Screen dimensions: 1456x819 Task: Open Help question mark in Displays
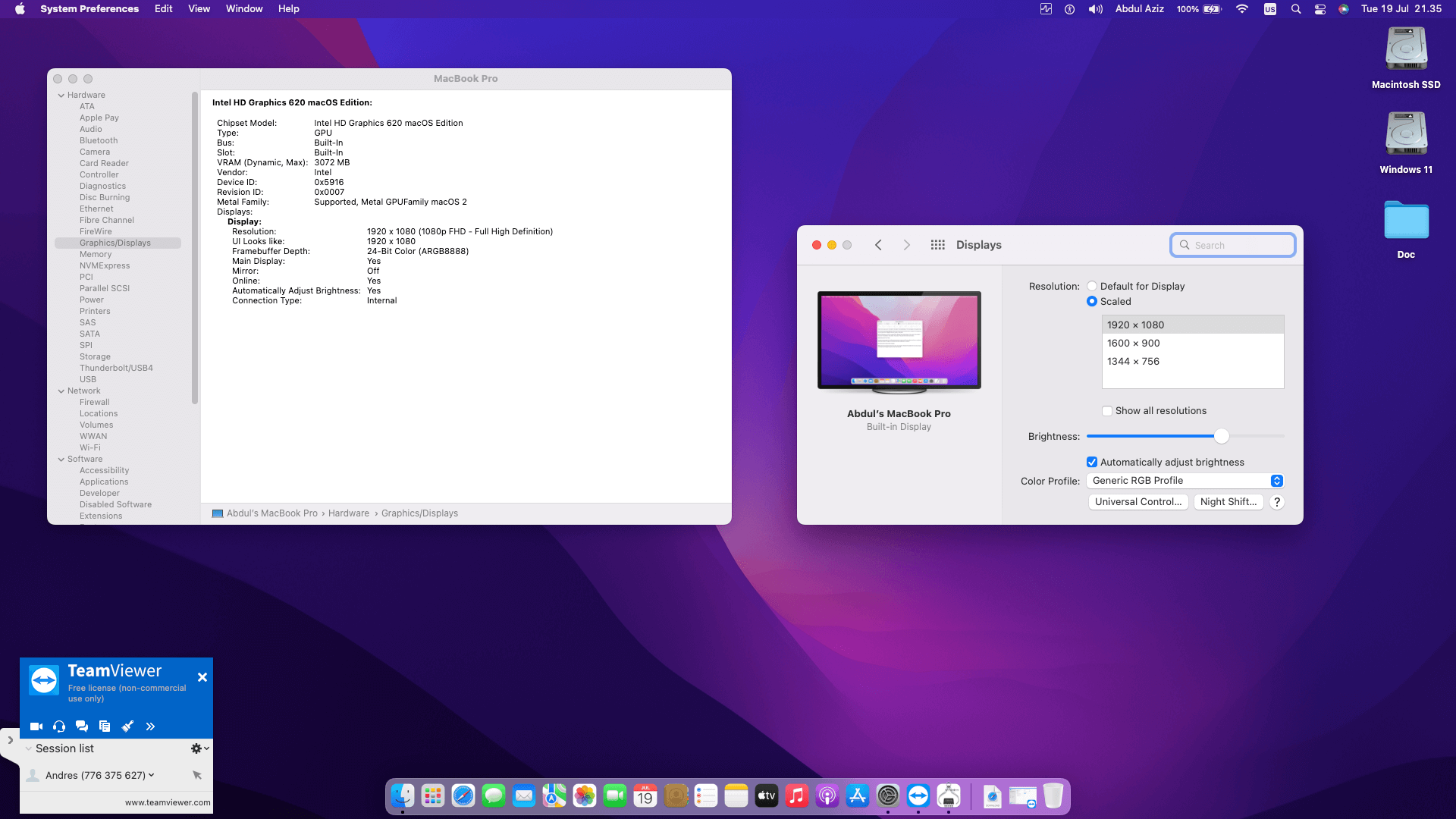point(1277,502)
